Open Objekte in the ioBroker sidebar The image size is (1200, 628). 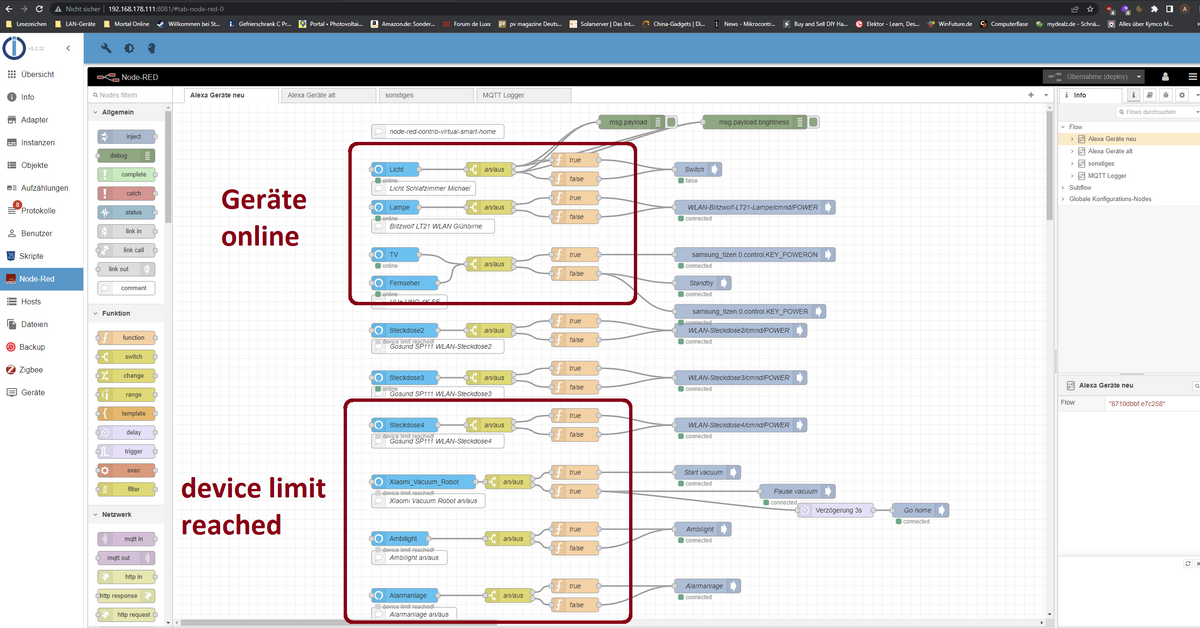click(x=42, y=165)
